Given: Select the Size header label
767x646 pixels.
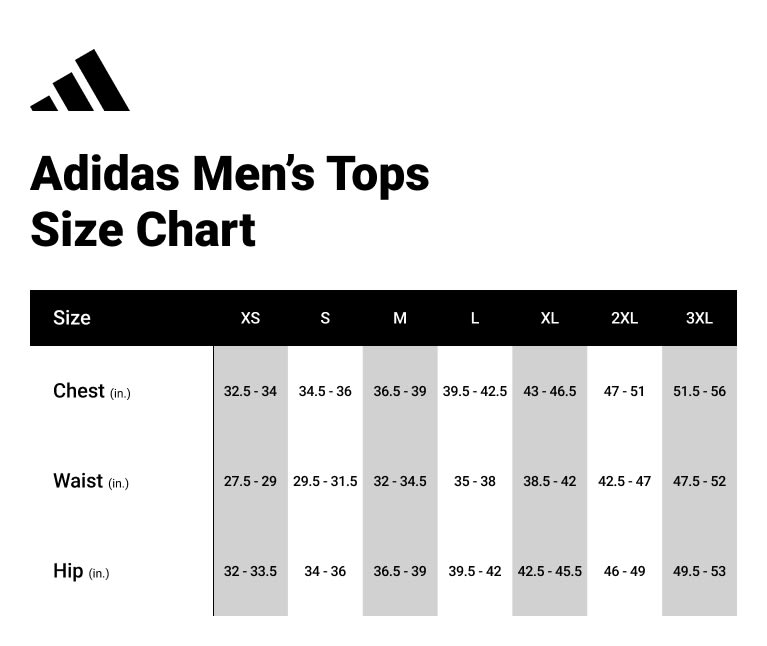Looking at the screenshot, I should click(72, 318).
